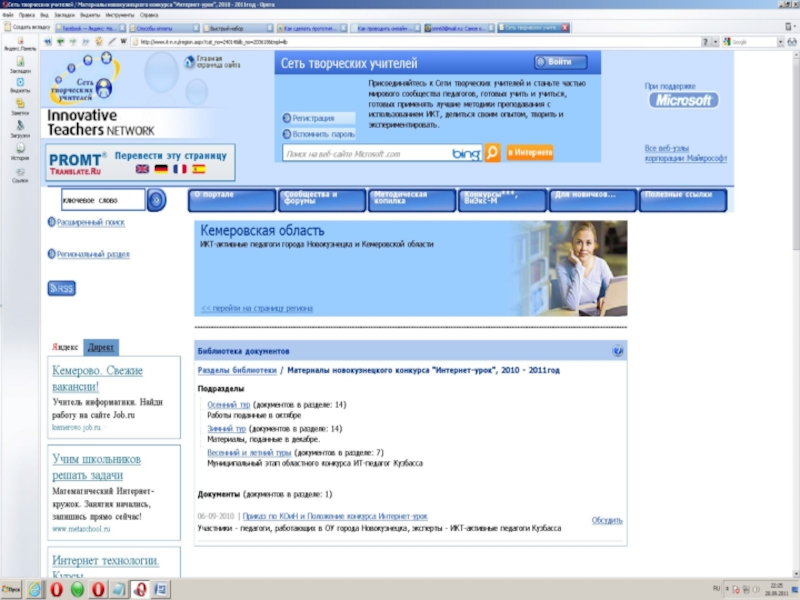The height and width of the screenshot is (600, 800).
Task: Open the Закладки bookmarks panel in sidebar
Action: click(x=20, y=65)
